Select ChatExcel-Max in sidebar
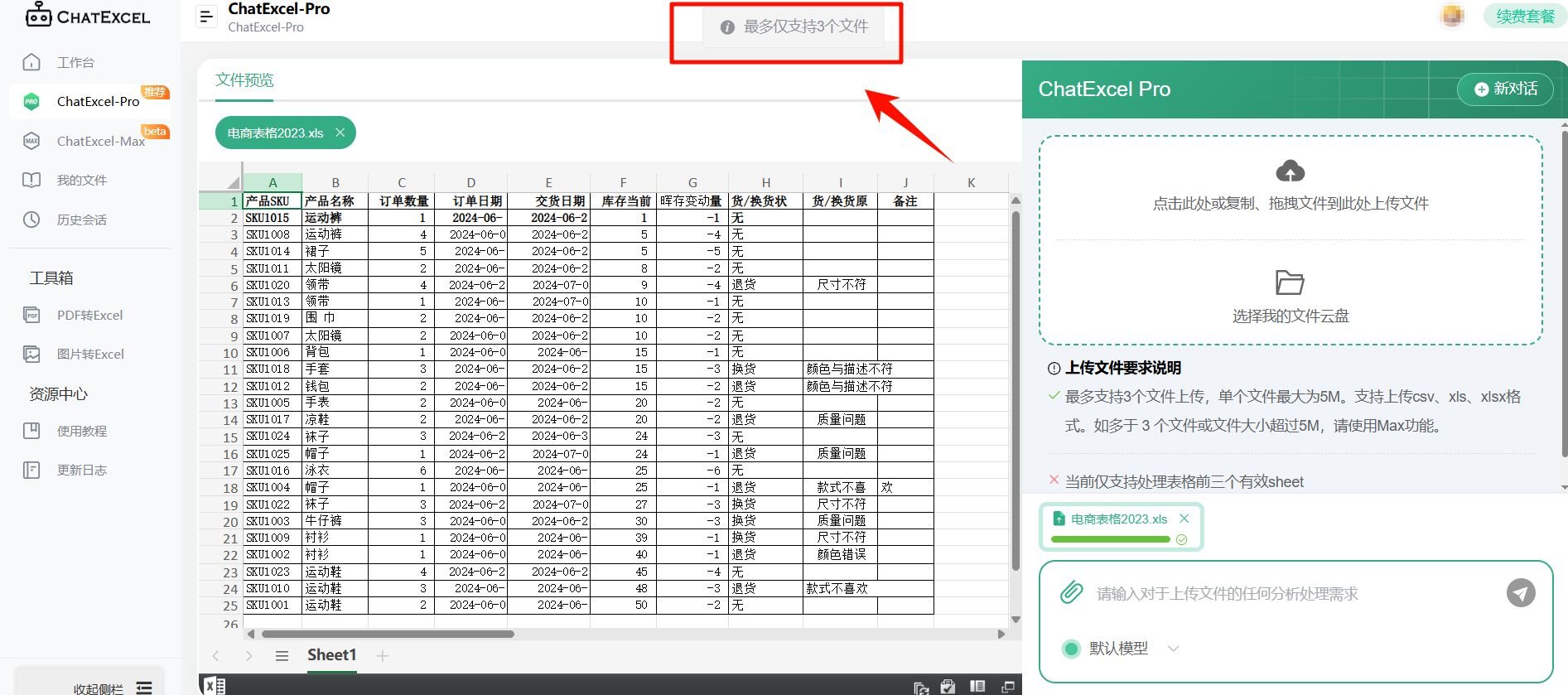 point(100,141)
